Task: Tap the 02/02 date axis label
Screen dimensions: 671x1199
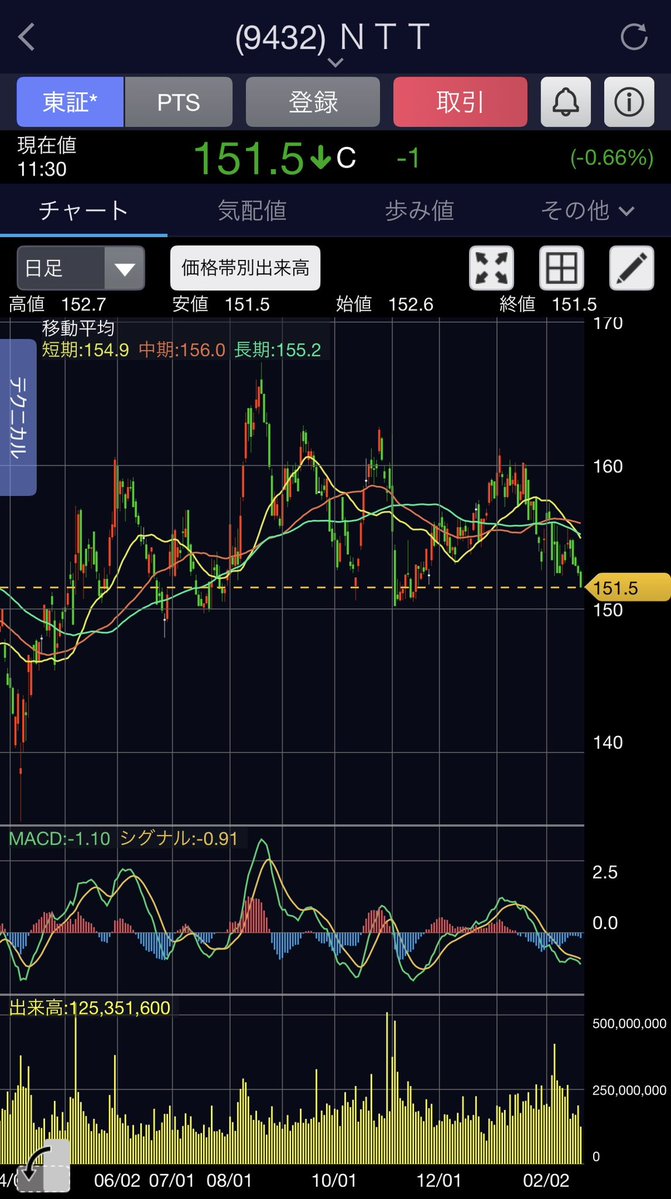Action: click(546, 1180)
